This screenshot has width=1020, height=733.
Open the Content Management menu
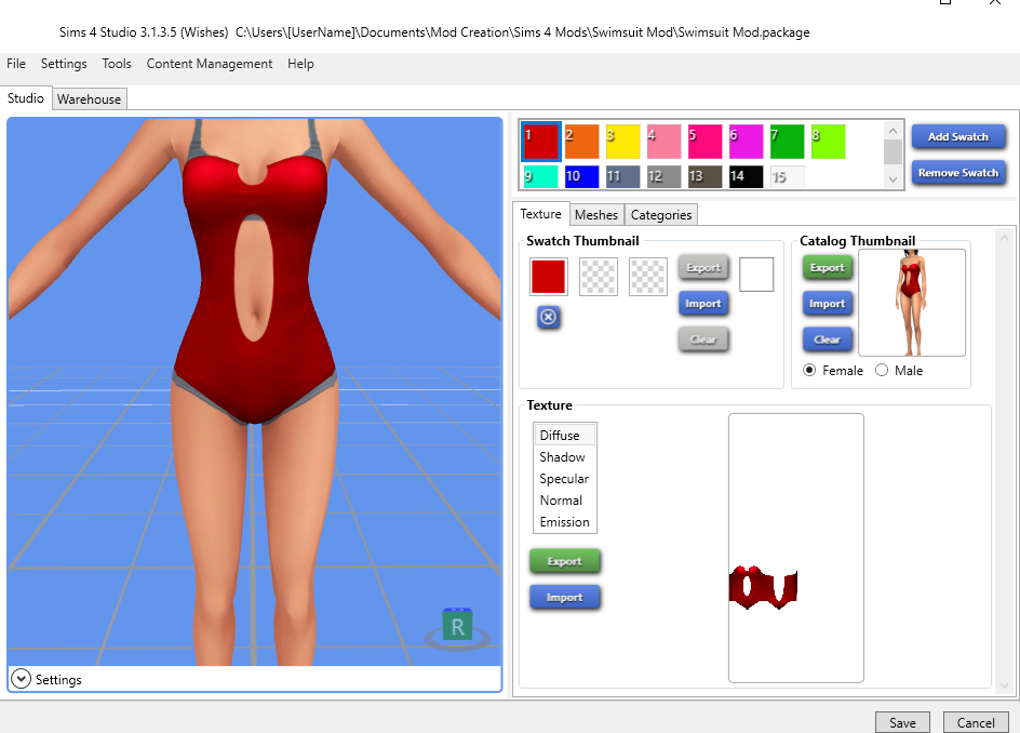click(x=209, y=63)
